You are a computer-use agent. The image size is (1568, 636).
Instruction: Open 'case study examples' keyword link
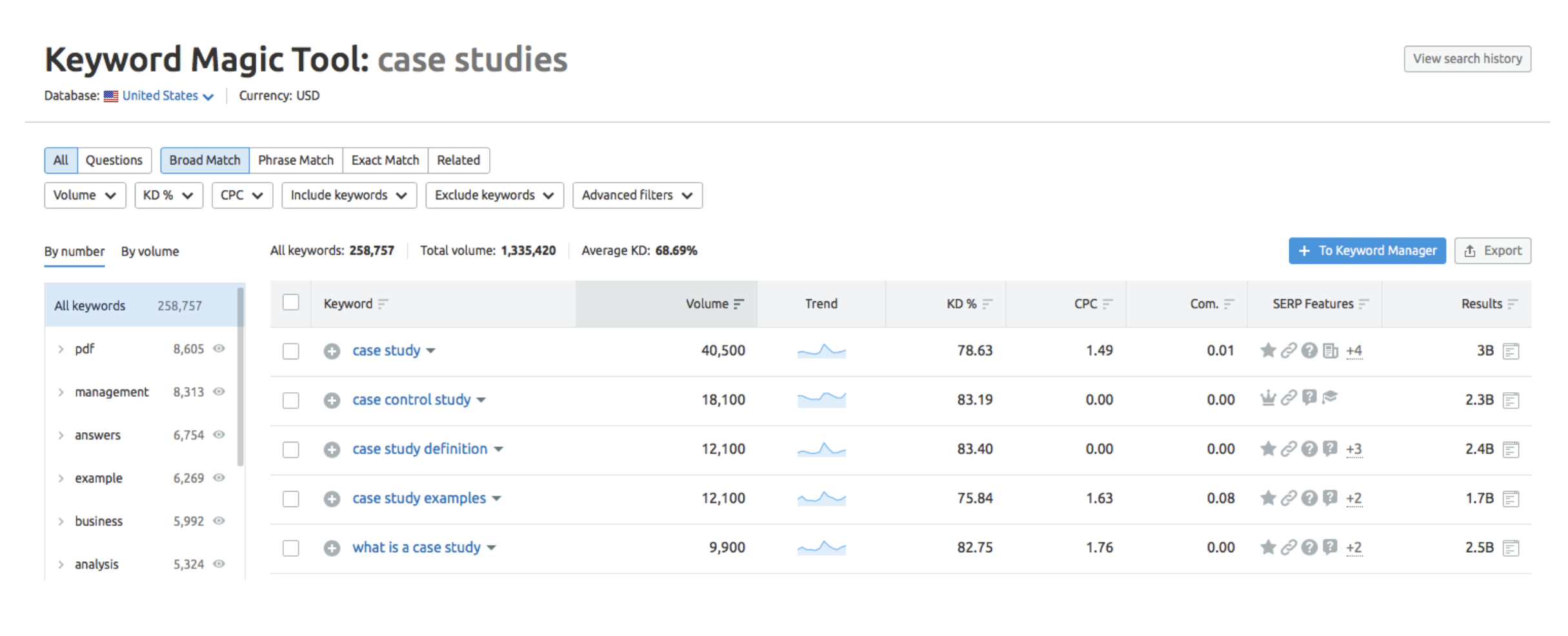click(419, 499)
